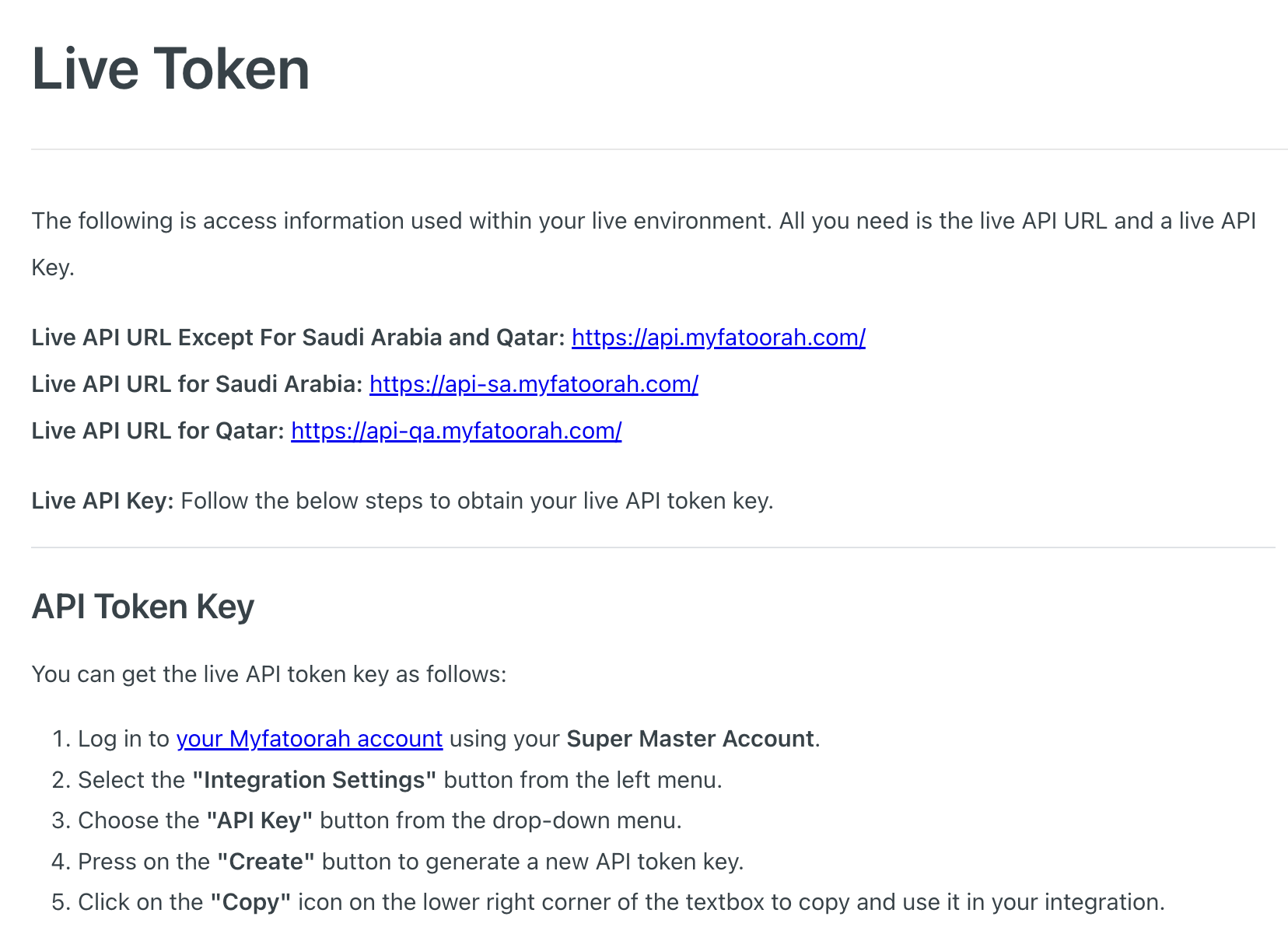This screenshot has width=1288, height=934.
Task: Click the "Live Token" page heading
Action: (x=170, y=69)
